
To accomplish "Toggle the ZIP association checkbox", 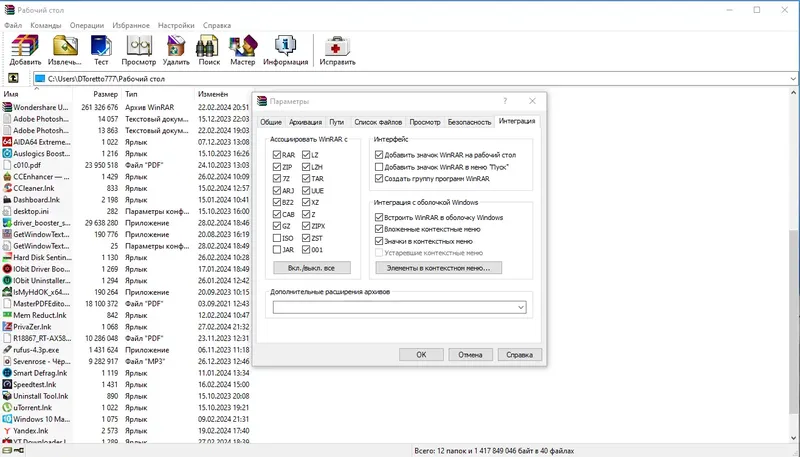I will point(277,167).
